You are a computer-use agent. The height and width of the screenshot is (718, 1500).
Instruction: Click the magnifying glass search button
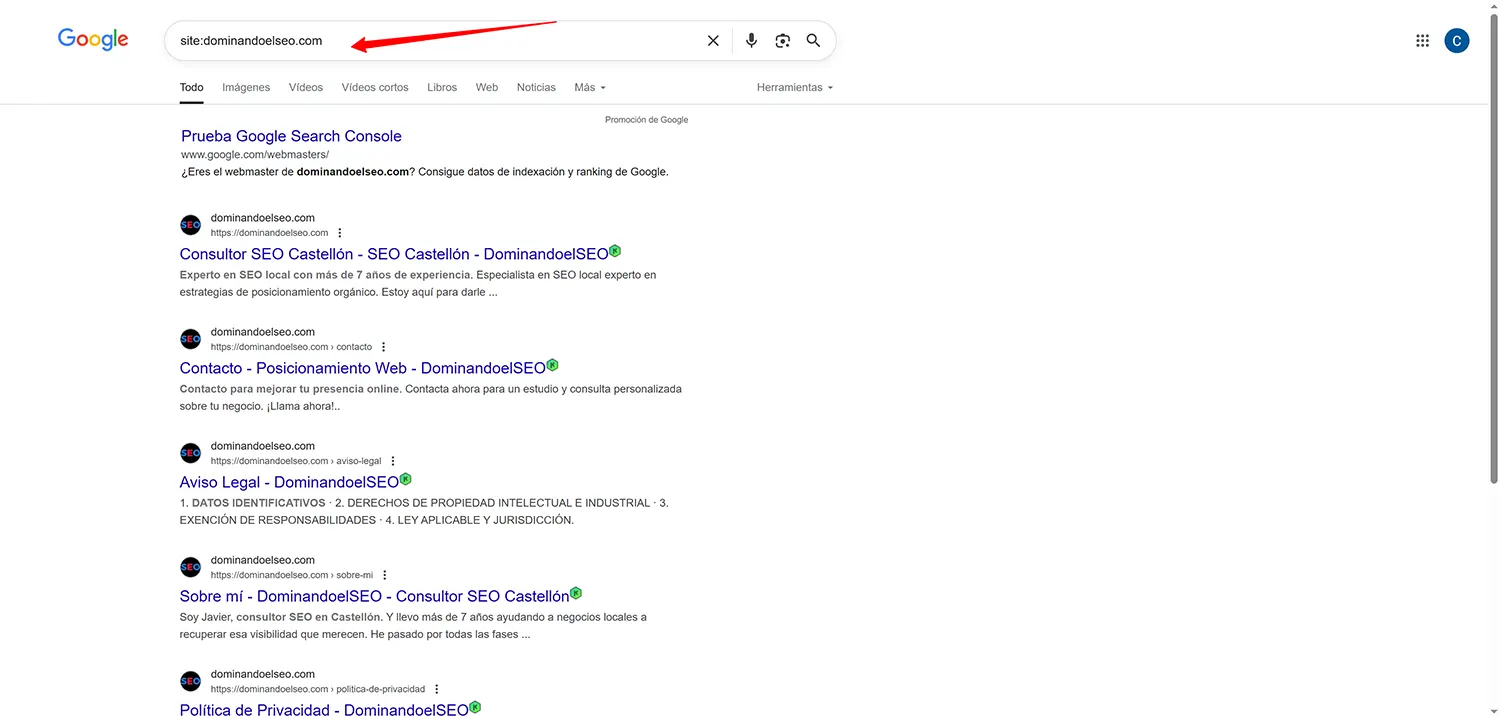[x=813, y=41]
